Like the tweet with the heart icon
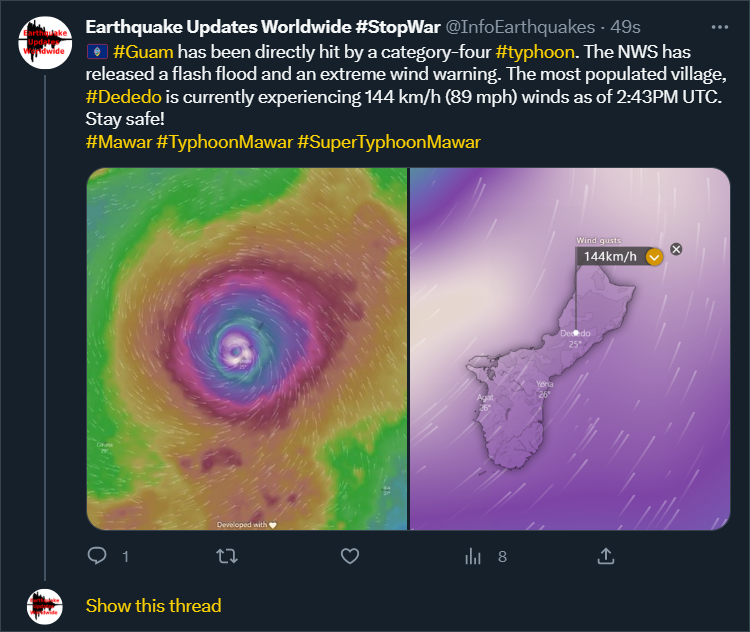750x632 pixels. pyautogui.click(x=349, y=555)
